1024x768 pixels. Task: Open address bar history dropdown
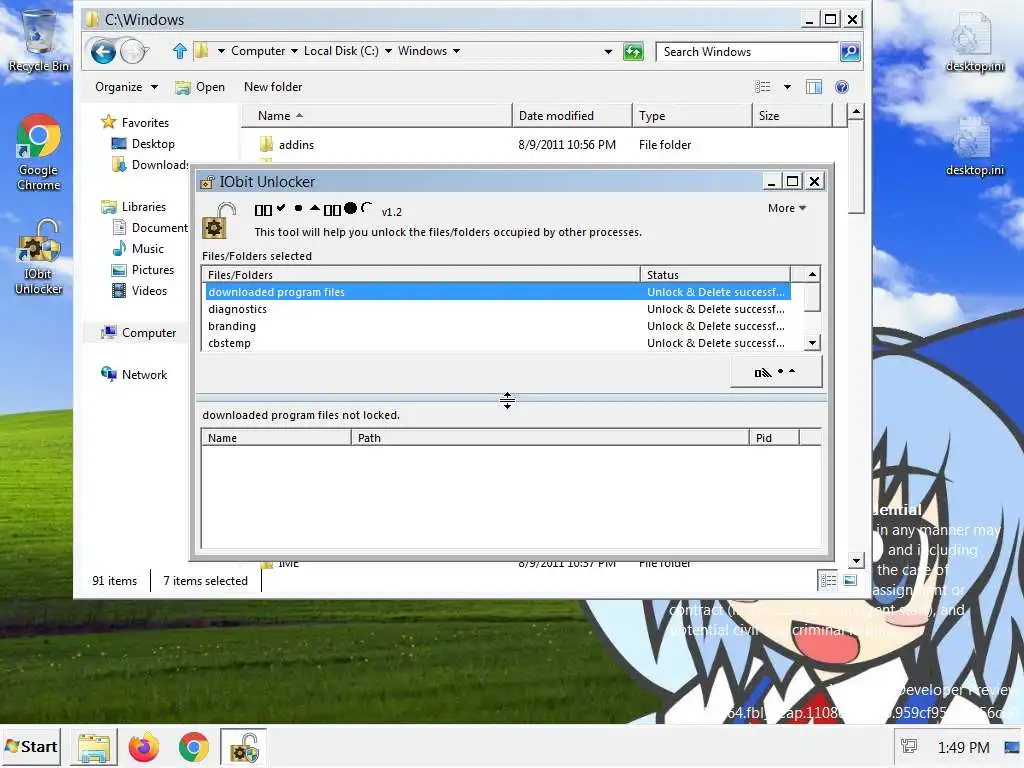[x=608, y=52]
